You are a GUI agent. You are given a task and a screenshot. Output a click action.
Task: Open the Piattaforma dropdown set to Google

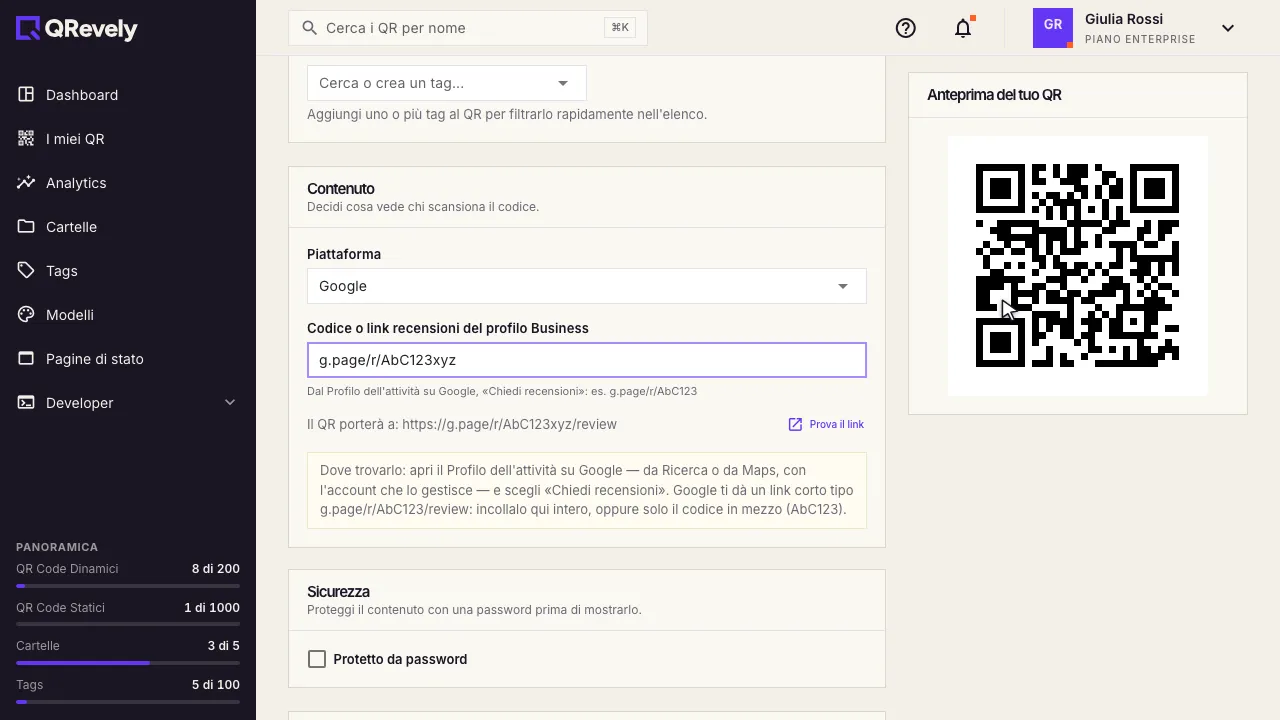(587, 286)
